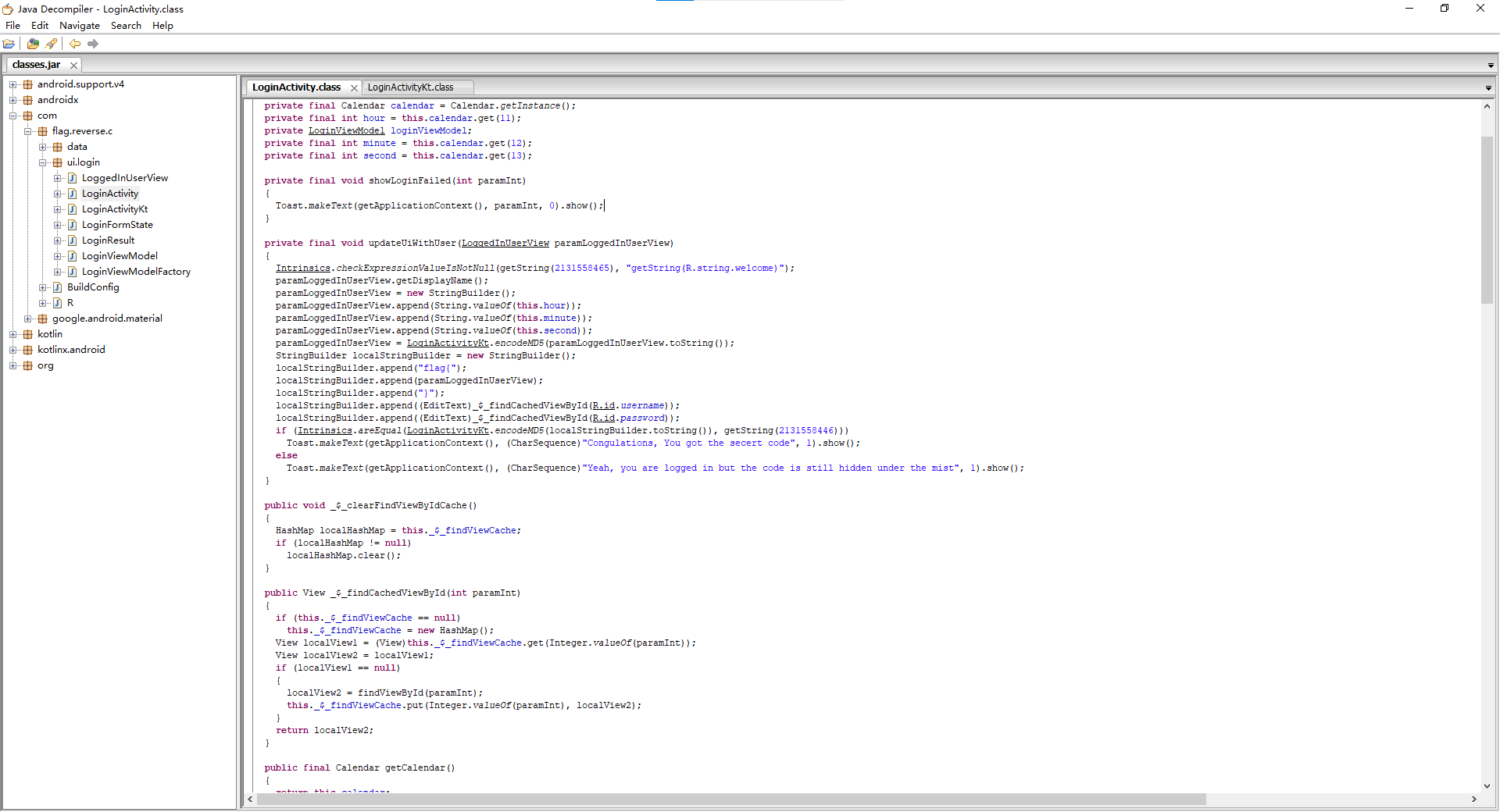Expand the BuildConfig class node
The image size is (1500, 812).
42,287
